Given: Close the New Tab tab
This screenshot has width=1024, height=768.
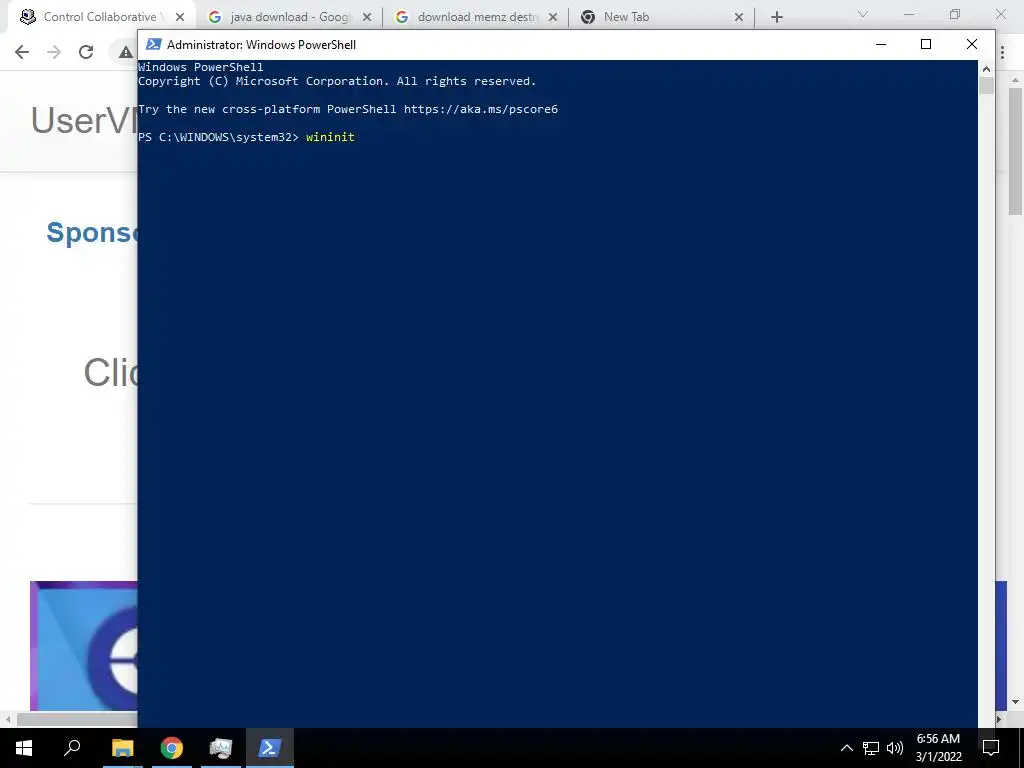Looking at the screenshot, I should pos(739,18).
